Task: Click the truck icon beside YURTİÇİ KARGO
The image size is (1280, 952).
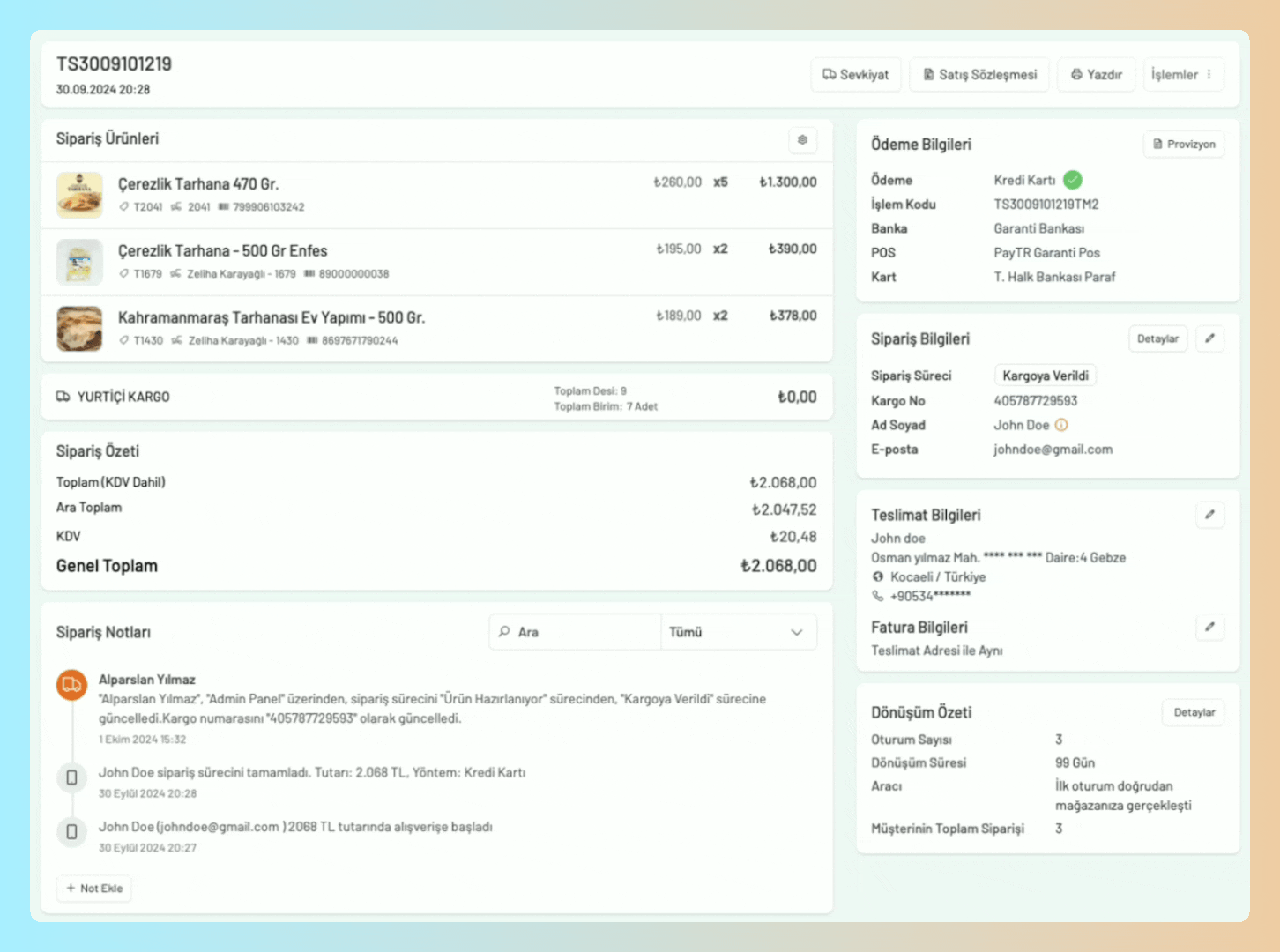Action: pos(63,397)
